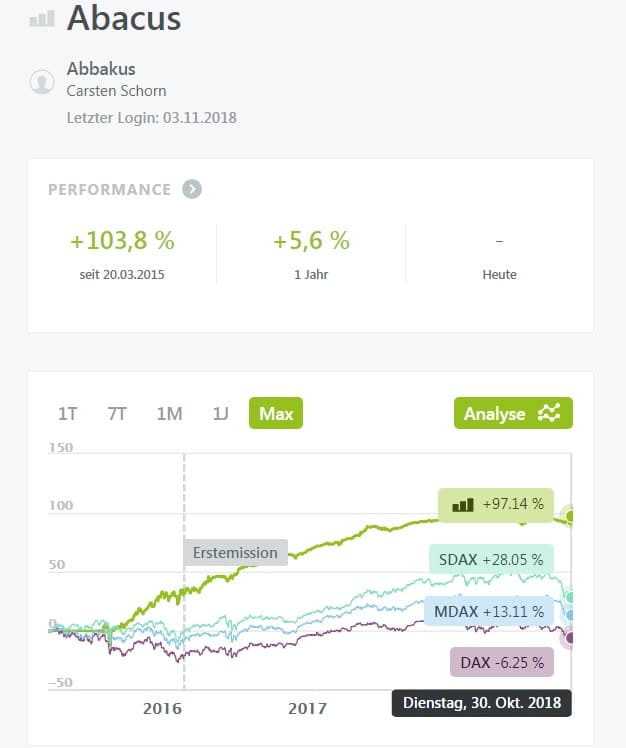Choose the Max time range

coord(275,413)
